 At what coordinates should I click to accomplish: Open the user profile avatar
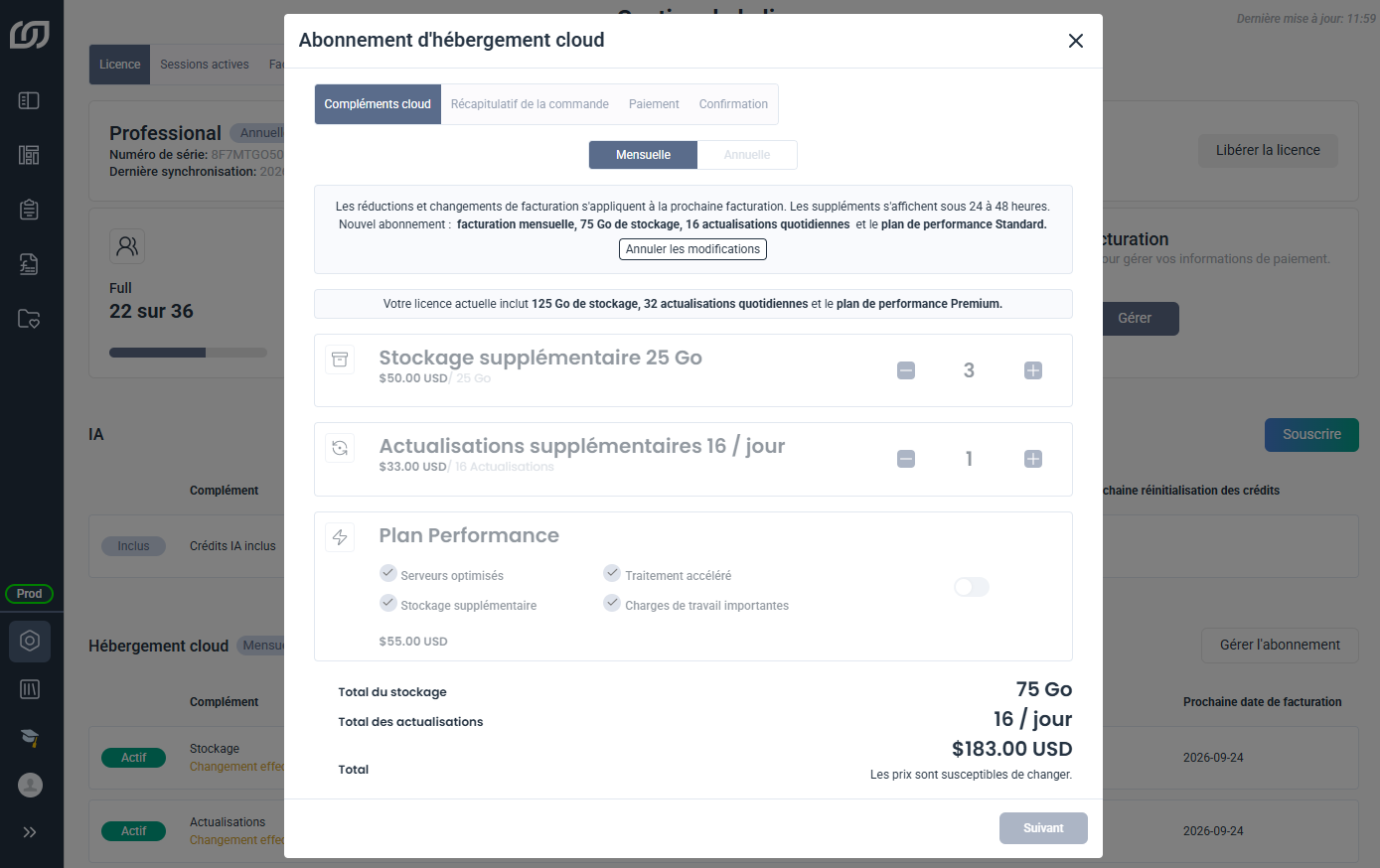[30, 785]
